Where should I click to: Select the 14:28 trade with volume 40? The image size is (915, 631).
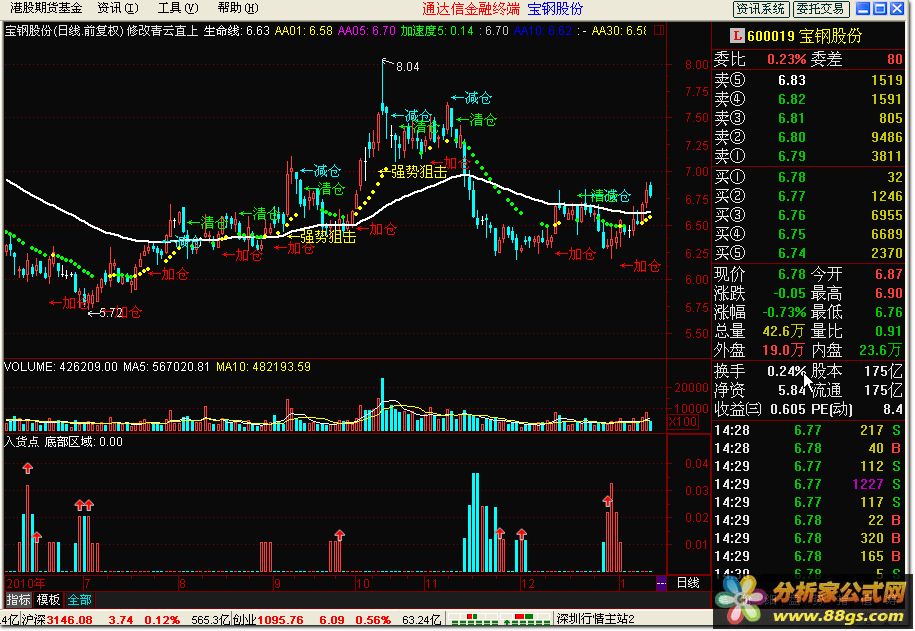click(x=808, y=448)
